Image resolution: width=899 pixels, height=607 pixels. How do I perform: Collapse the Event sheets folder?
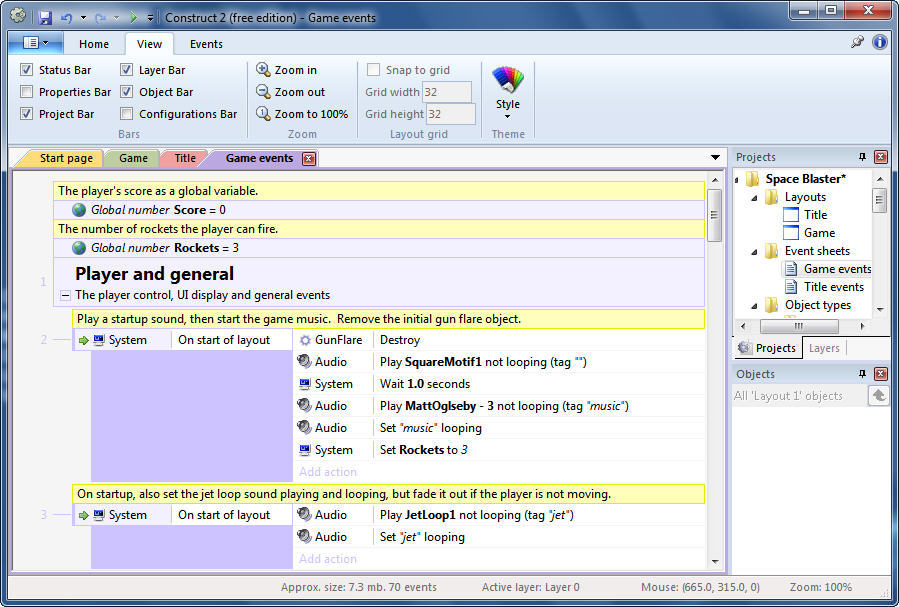[x=755, y=252]
